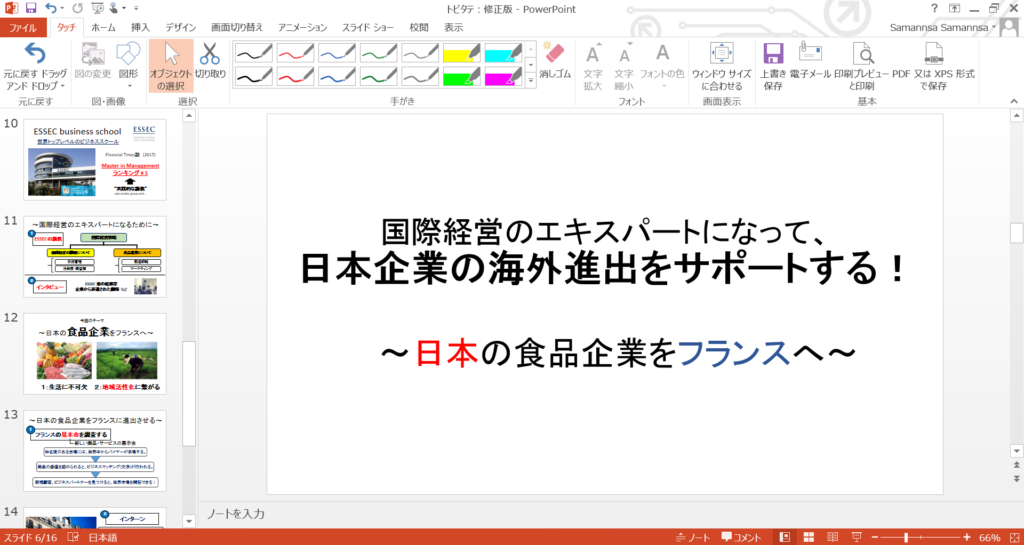Click 元に戻す ドラッグ アンド ドロップ button
The height and width of the screenshot is (545, 1024).
(35, 67)
